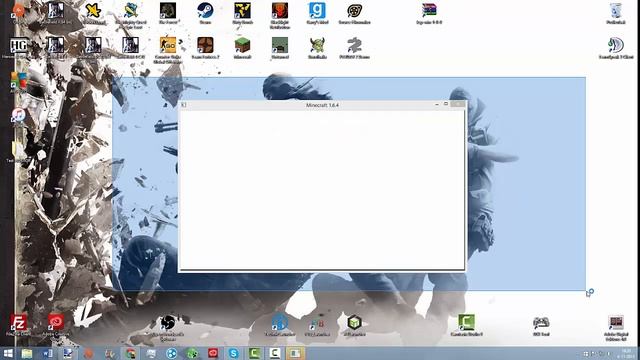Open the first green Camtasia taskbar icon

[x=254, y=353]
